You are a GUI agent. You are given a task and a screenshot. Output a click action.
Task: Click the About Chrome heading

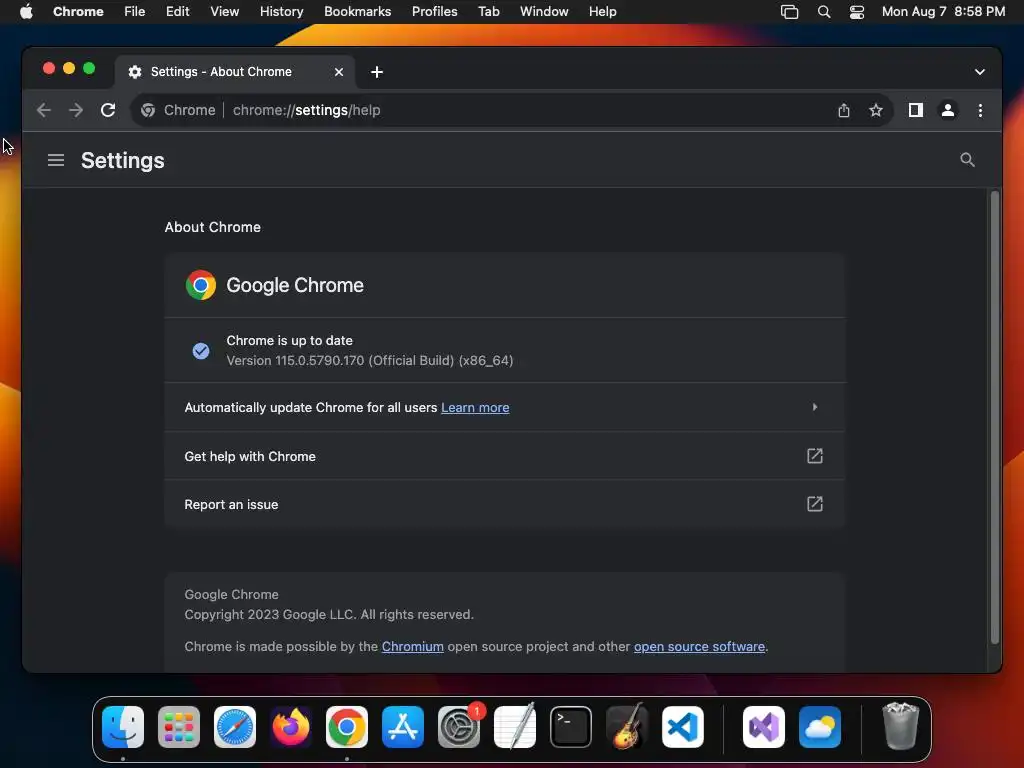click(212, 227)
